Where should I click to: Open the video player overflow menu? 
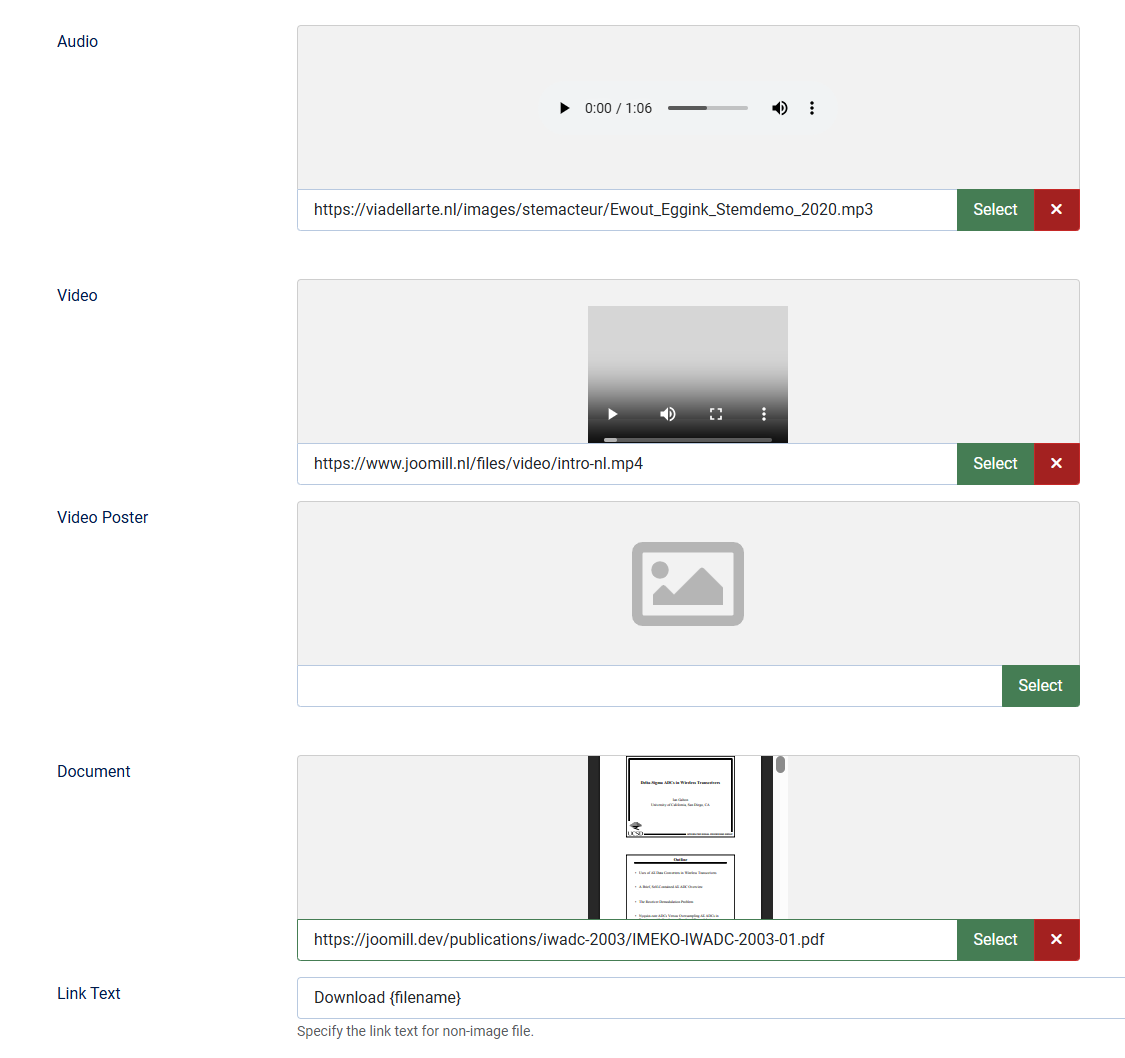[763, 413]
